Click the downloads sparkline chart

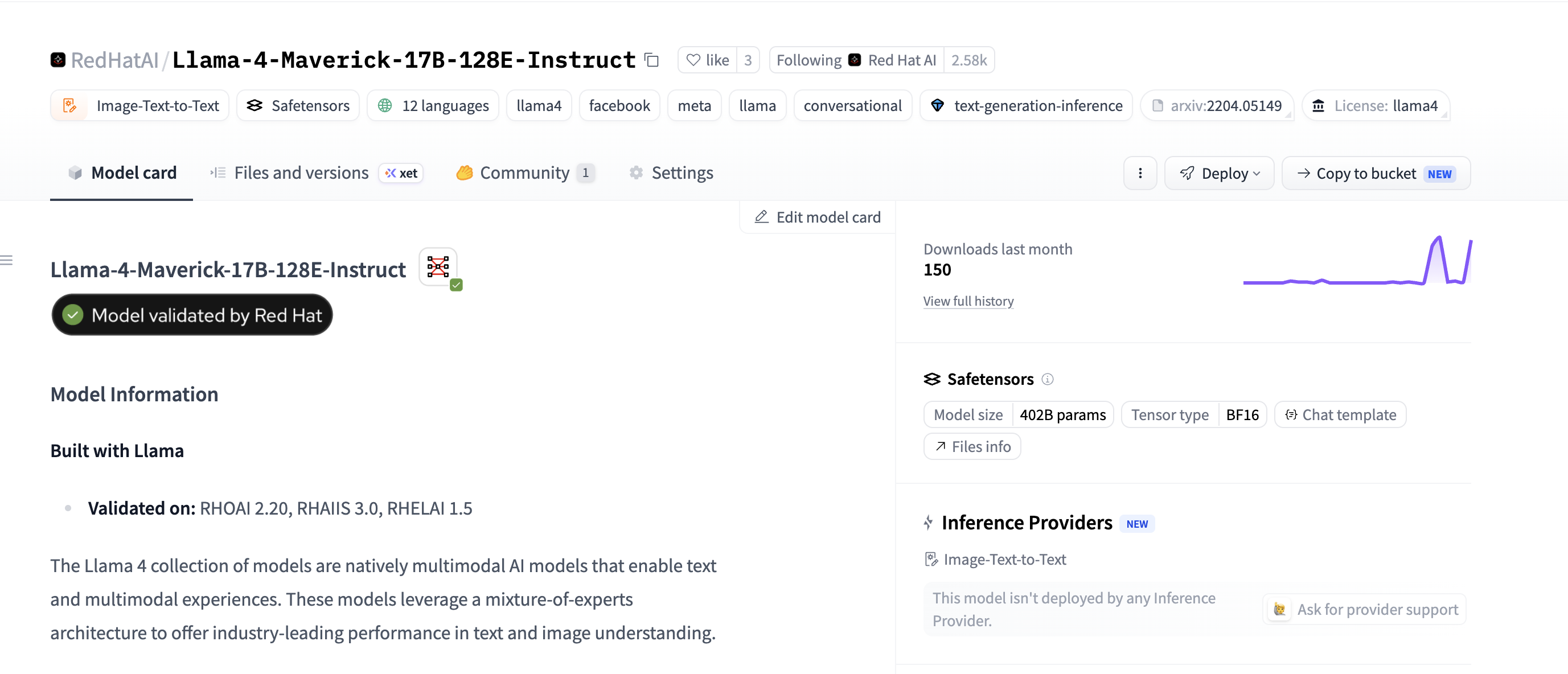[1357, 260]
